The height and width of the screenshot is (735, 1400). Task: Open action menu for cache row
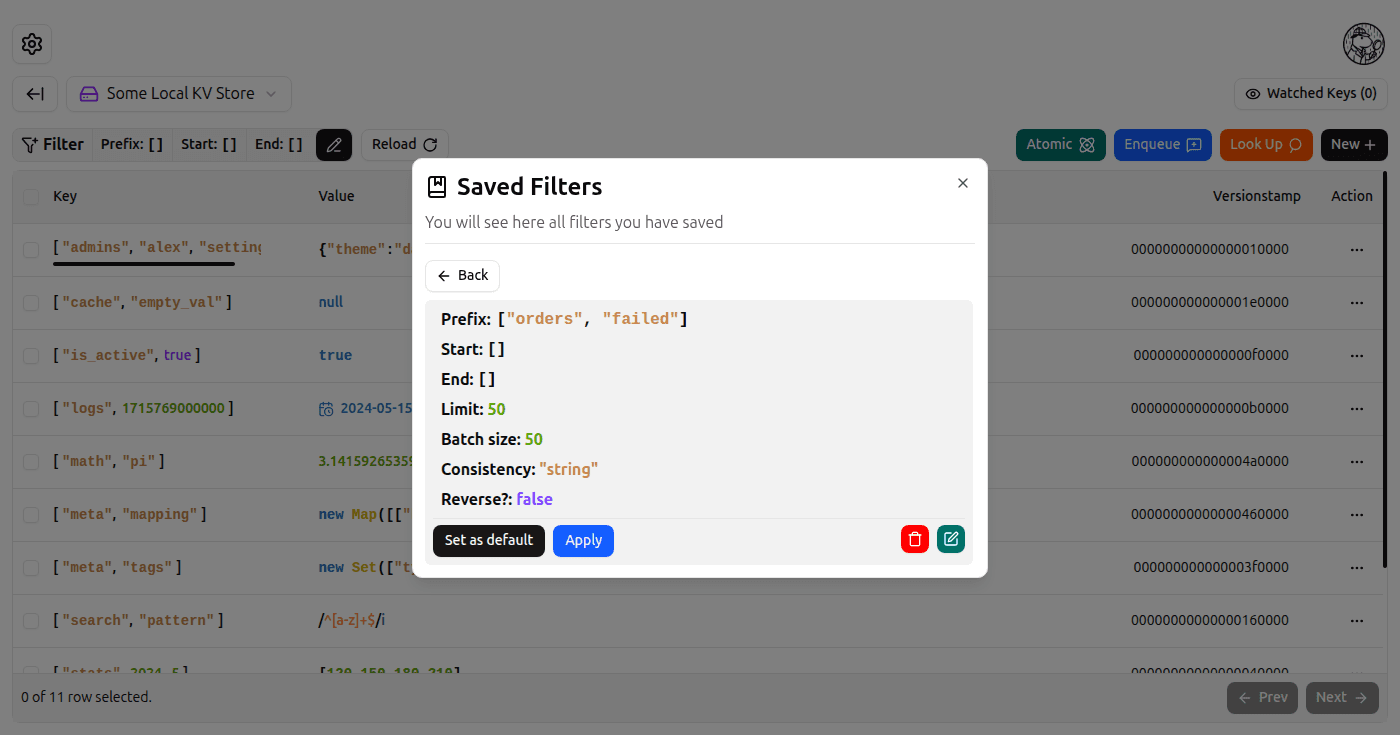point(1357,303)
